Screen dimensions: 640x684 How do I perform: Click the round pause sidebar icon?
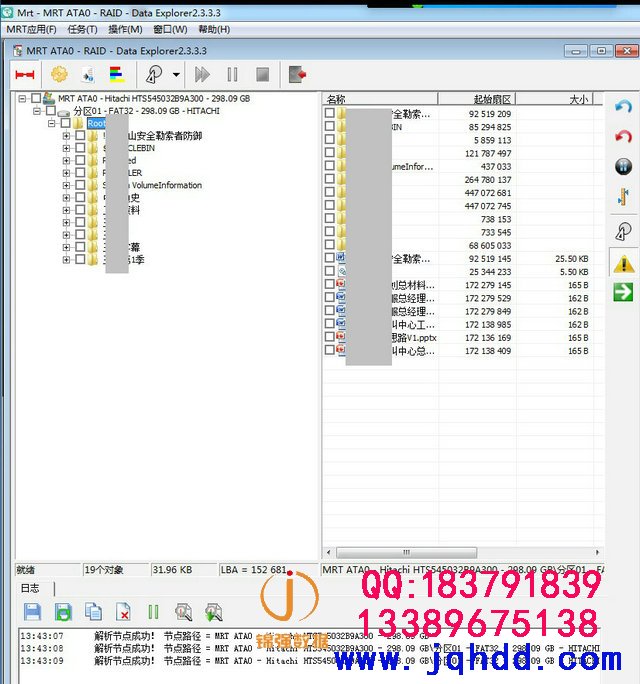623,167
